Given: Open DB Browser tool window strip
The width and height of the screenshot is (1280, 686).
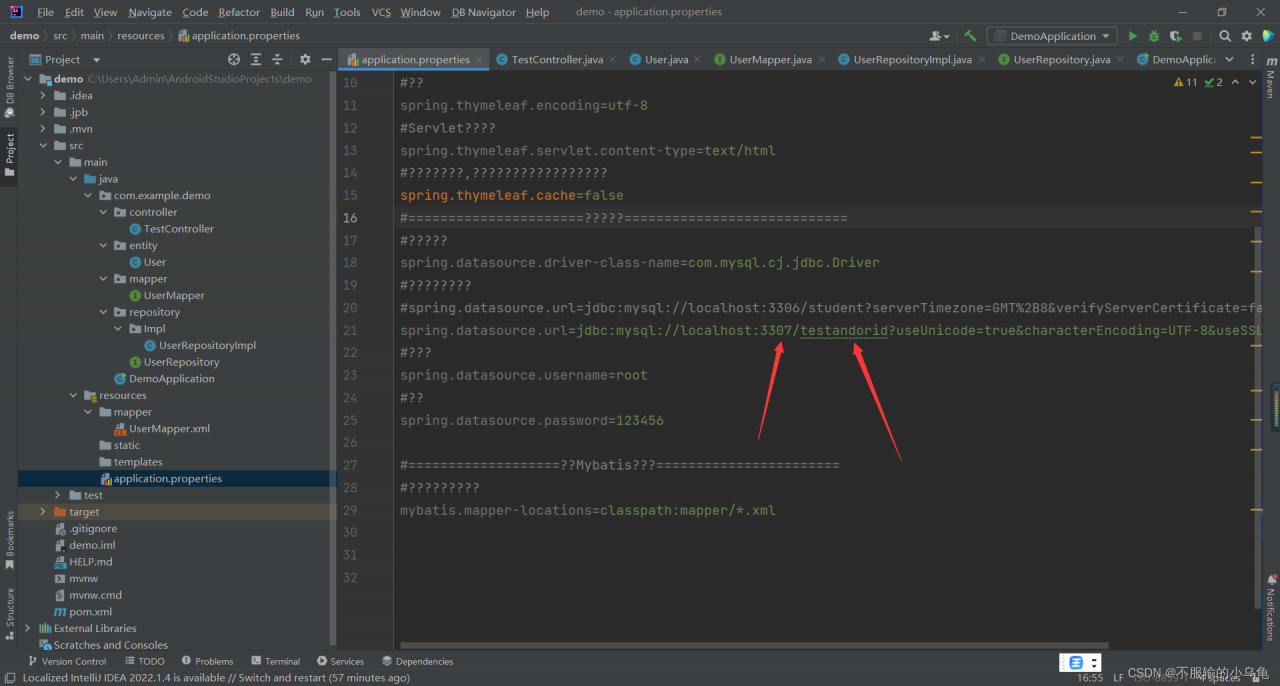Looking at the screenshot, I should pos(9,86).
